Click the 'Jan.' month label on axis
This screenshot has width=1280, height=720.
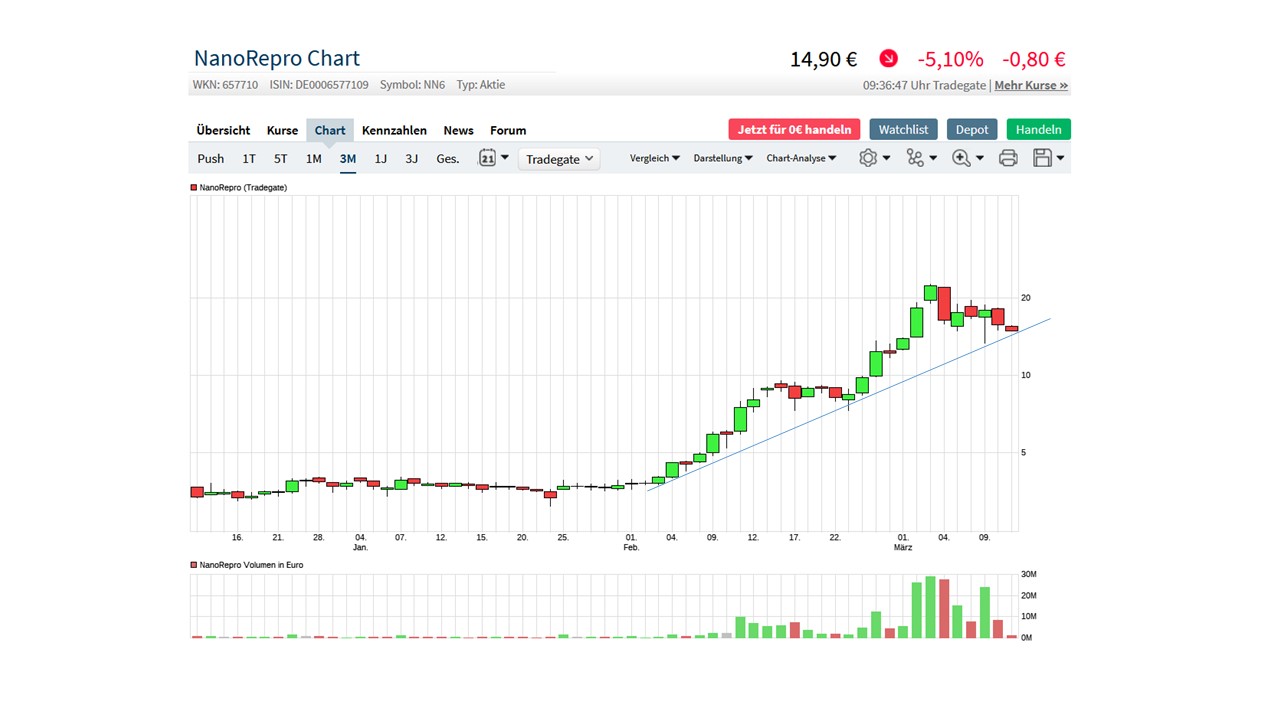point(361,548)
